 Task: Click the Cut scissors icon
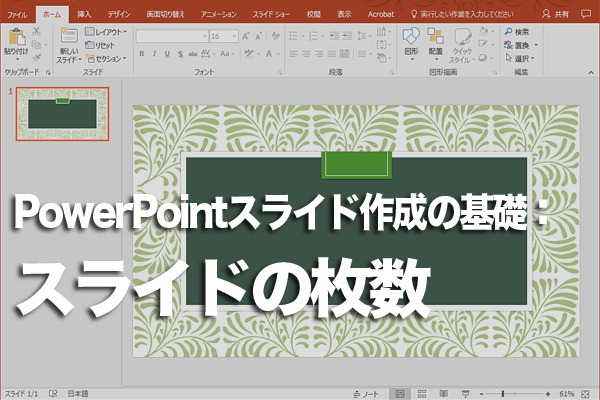click(37, 31)
